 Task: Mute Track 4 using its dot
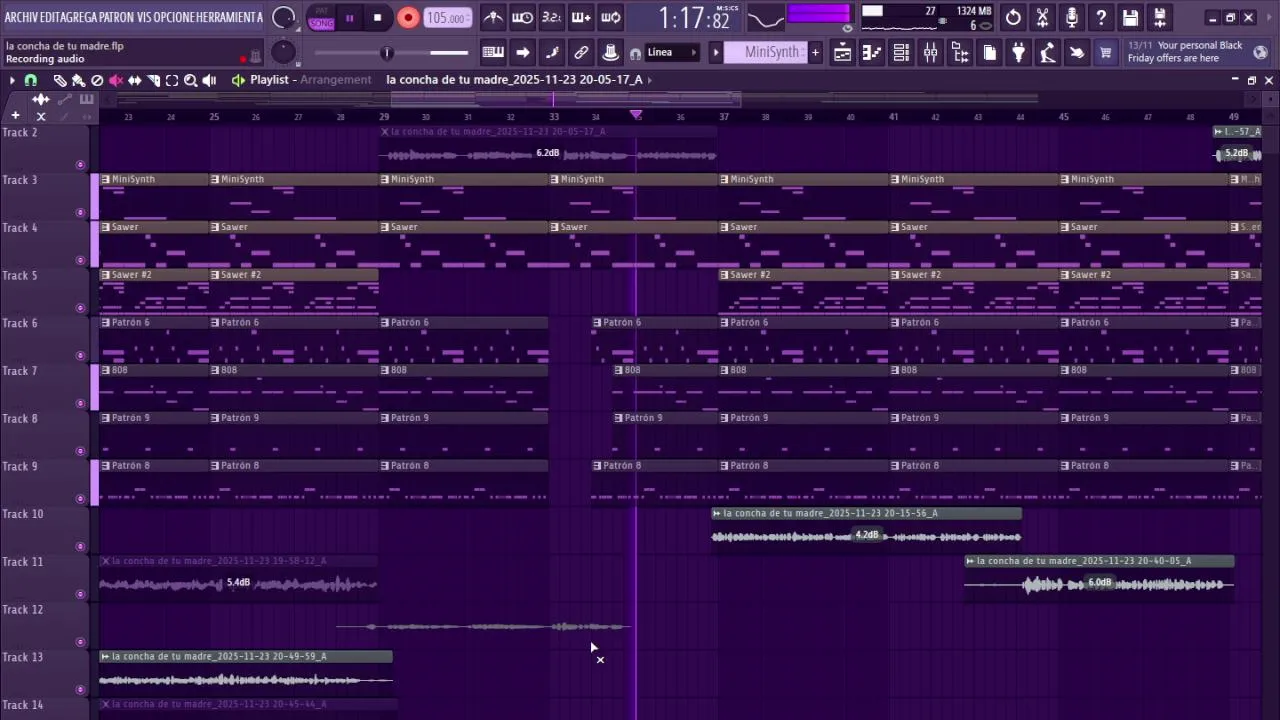80,260
